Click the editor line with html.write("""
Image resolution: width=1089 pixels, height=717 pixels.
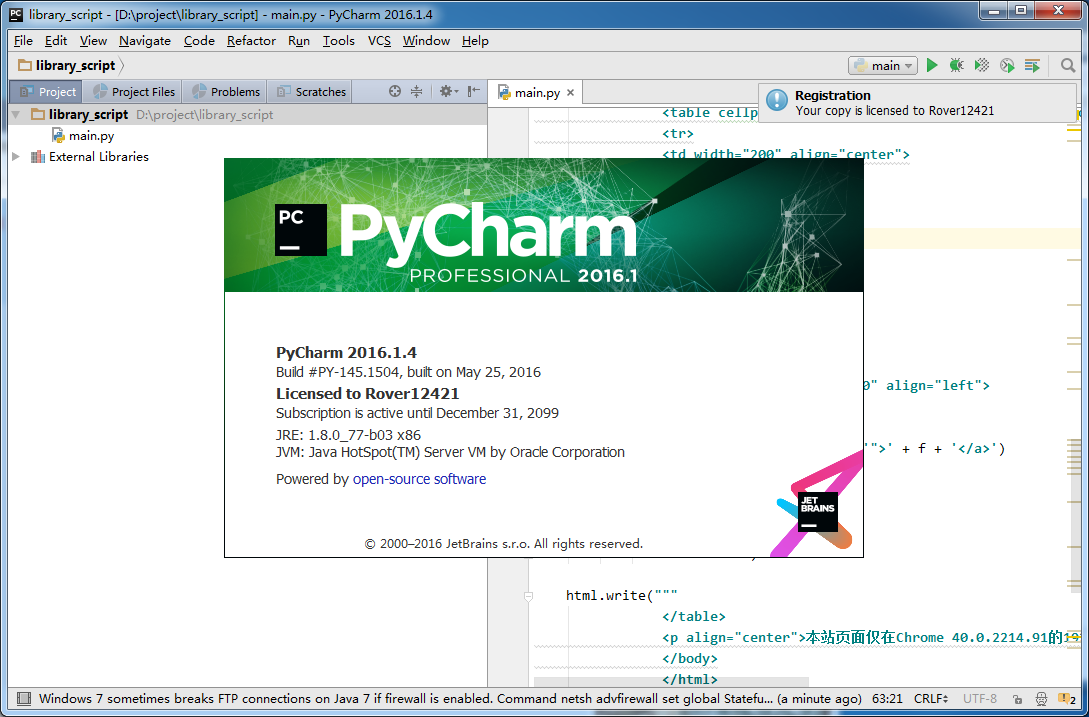[x=621, y=595]
